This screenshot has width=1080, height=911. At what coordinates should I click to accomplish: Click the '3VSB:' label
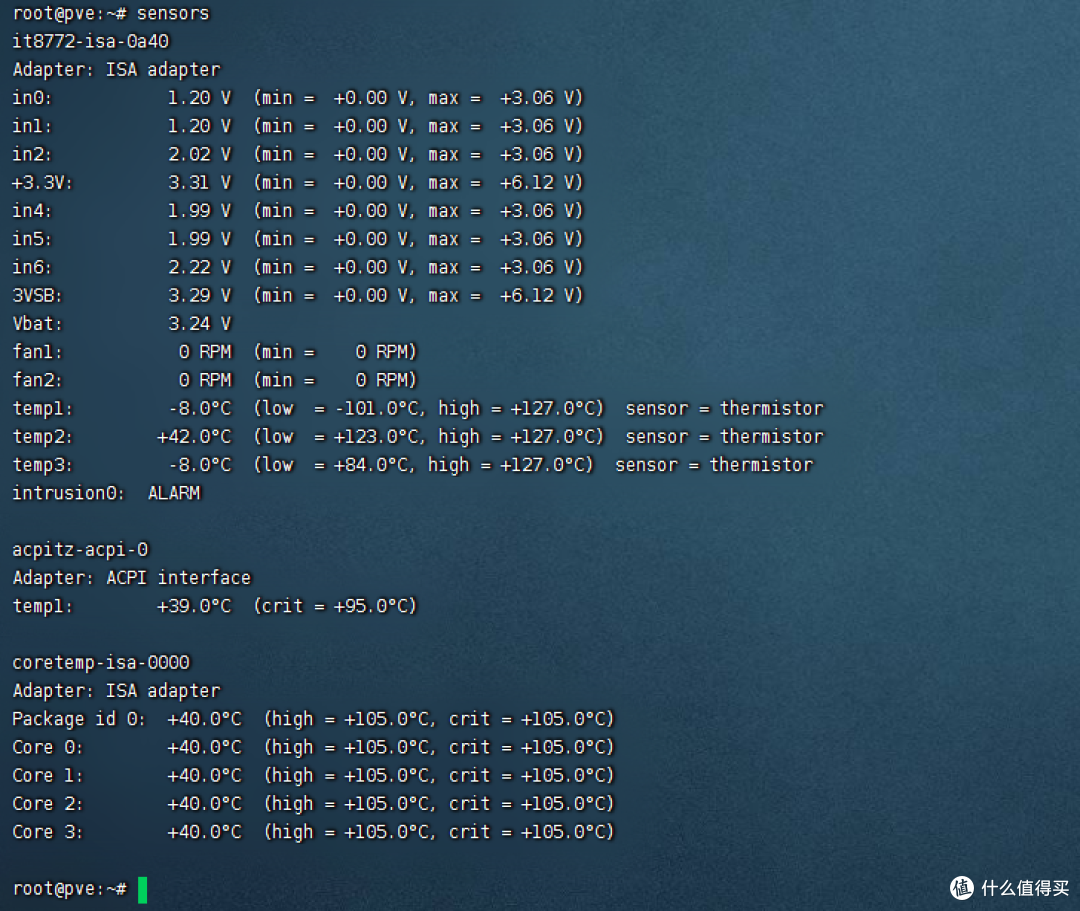coord(37,295)
